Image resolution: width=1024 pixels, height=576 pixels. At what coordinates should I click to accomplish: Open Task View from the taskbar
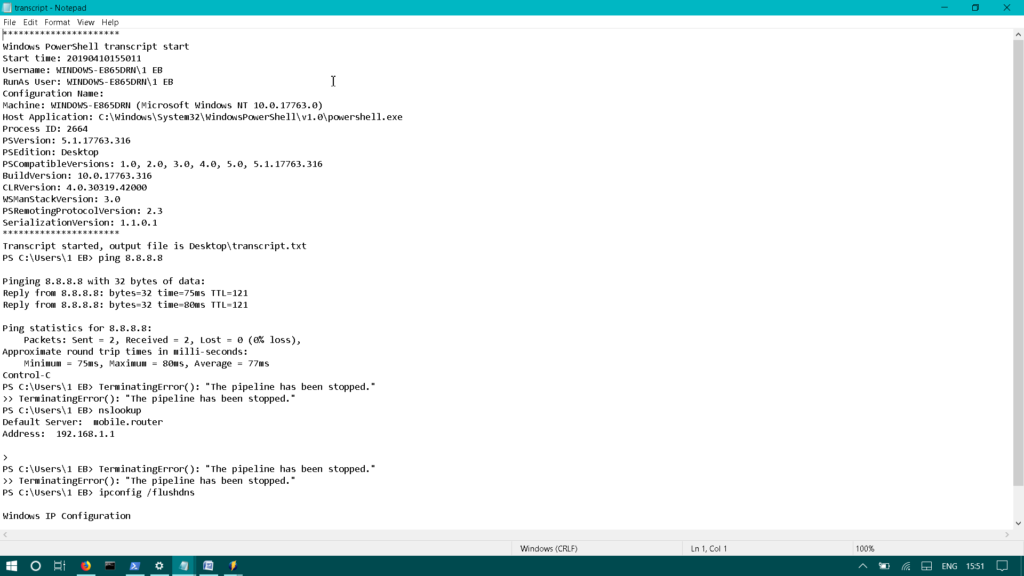click(59, 566)
